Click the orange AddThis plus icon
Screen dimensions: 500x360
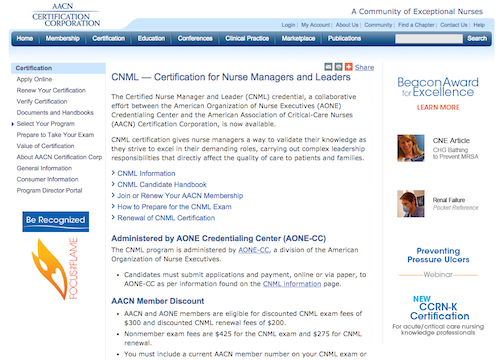(x=348, y=67)
